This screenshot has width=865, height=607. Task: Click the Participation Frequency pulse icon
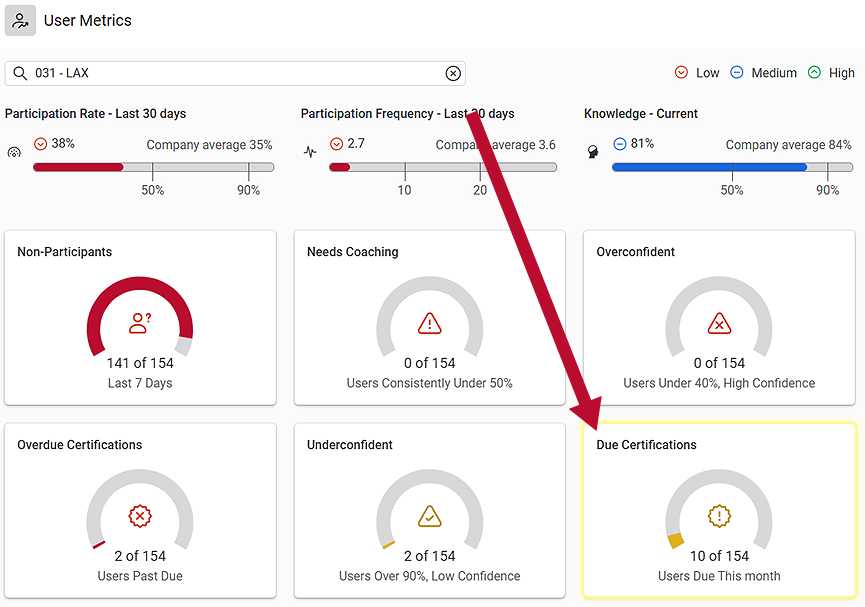click(x=310, y=153)
